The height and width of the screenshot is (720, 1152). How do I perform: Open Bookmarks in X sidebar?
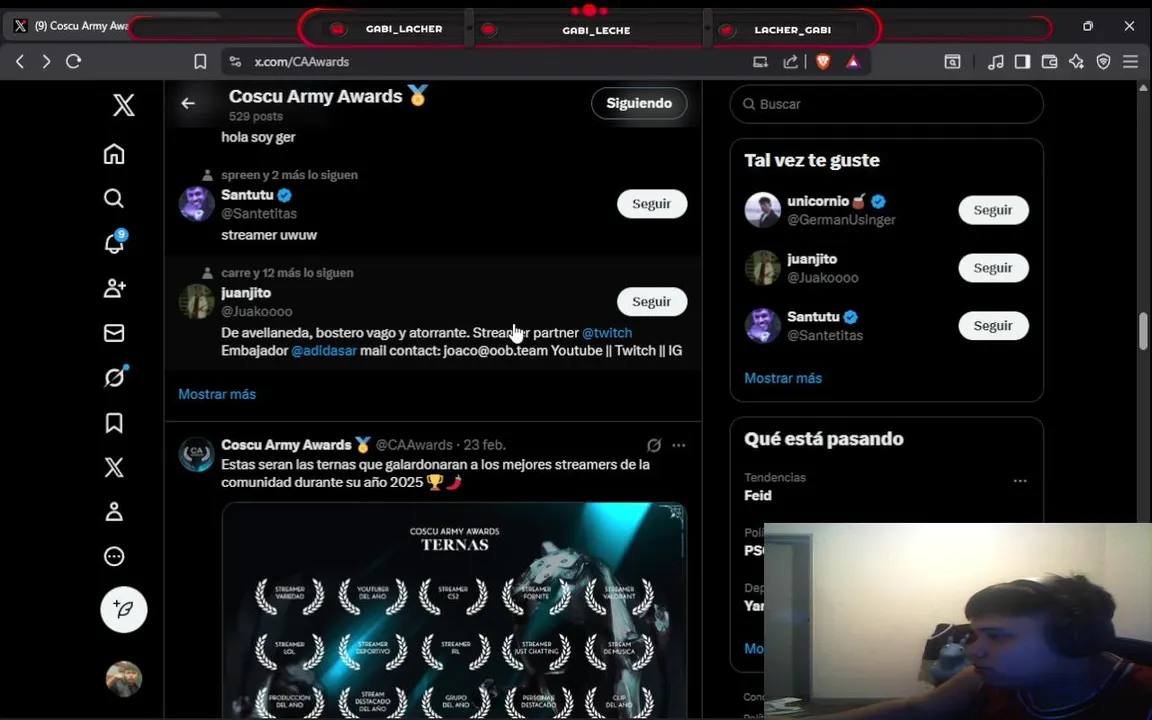(x=114, y=422)
